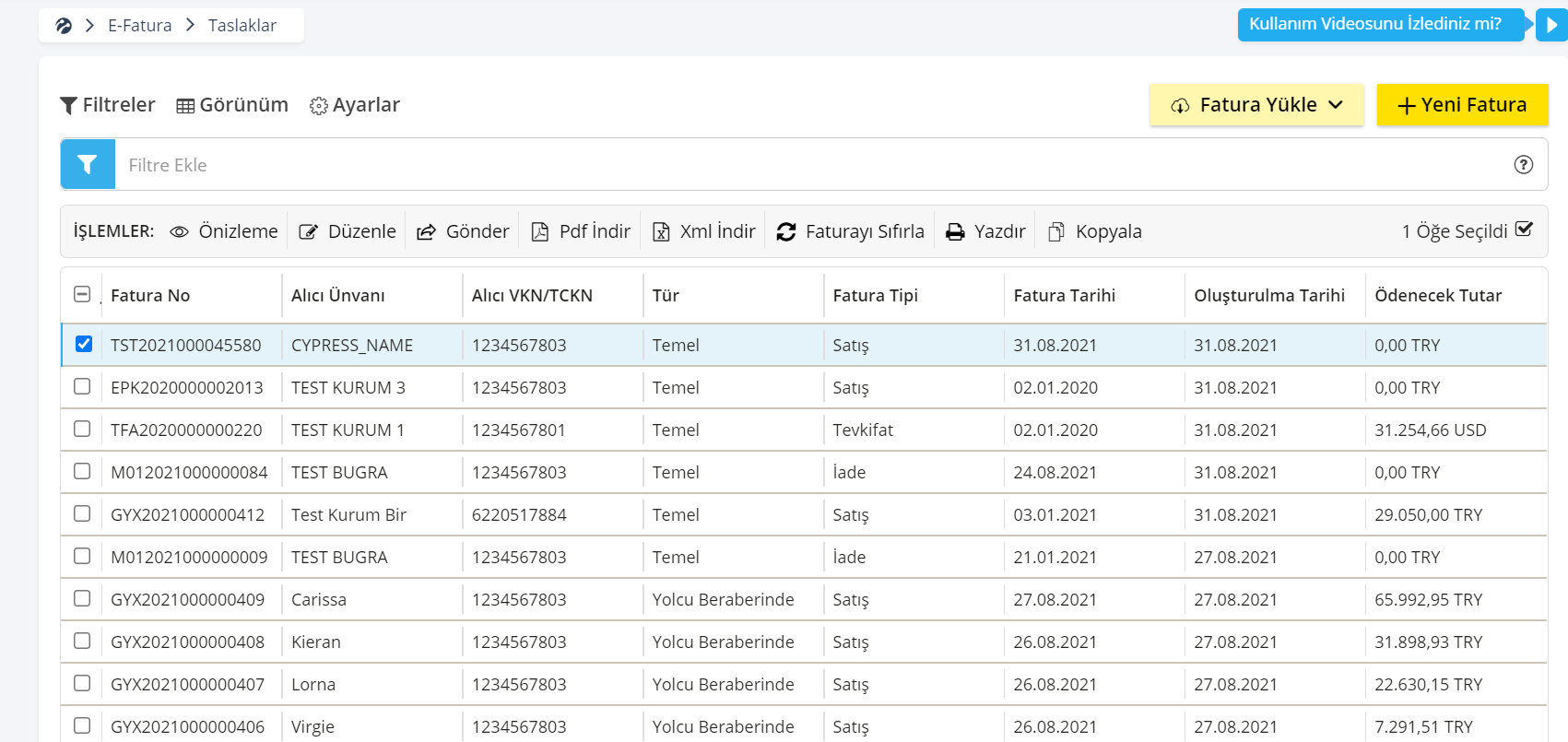Click the 31.254,66 USD amount cell
Viewport: 1568px width, 742px height.
point(1431,430)
